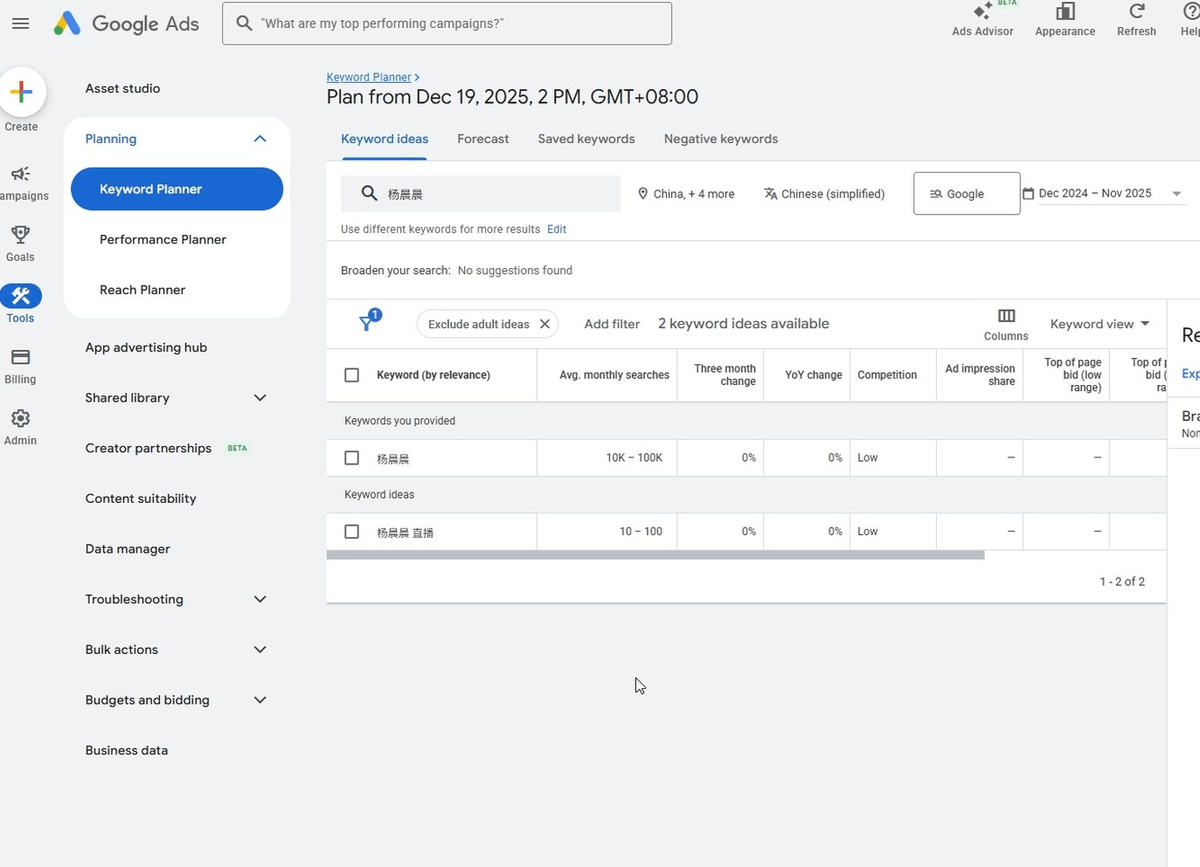
Task: Check the 杨晨晨 直播 keyword row
Action: tap(351, 532)
